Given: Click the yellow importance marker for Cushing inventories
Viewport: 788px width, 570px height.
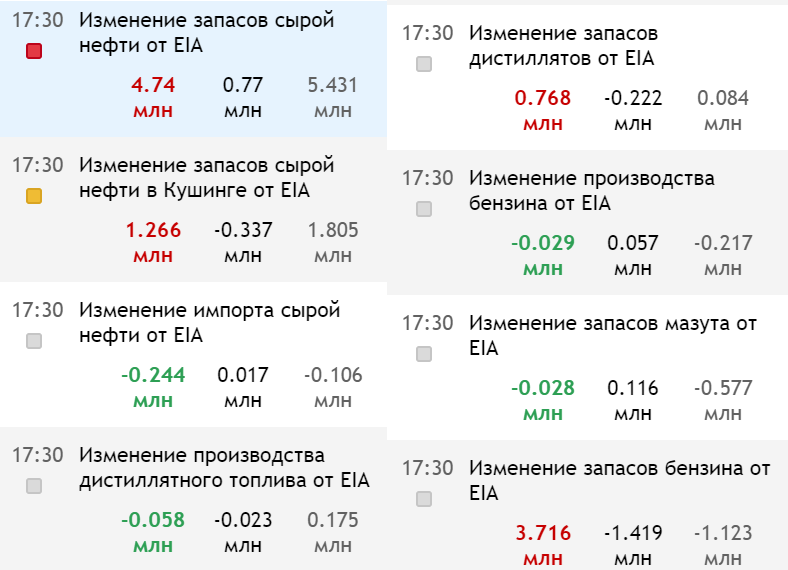Looking at the screenshot, I should pyautogui.click(x=34, y=196).
